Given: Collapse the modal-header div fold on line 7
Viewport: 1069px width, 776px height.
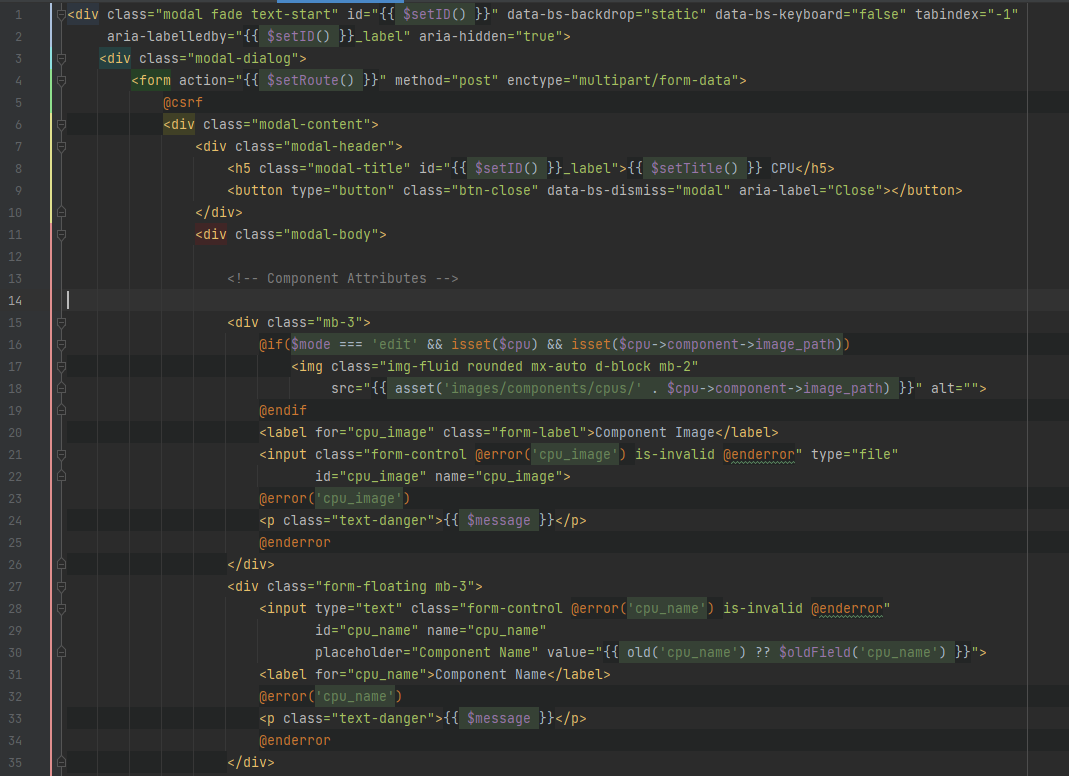Looking at the screenshot, I should pyautogui.click(x=61, y=147).
